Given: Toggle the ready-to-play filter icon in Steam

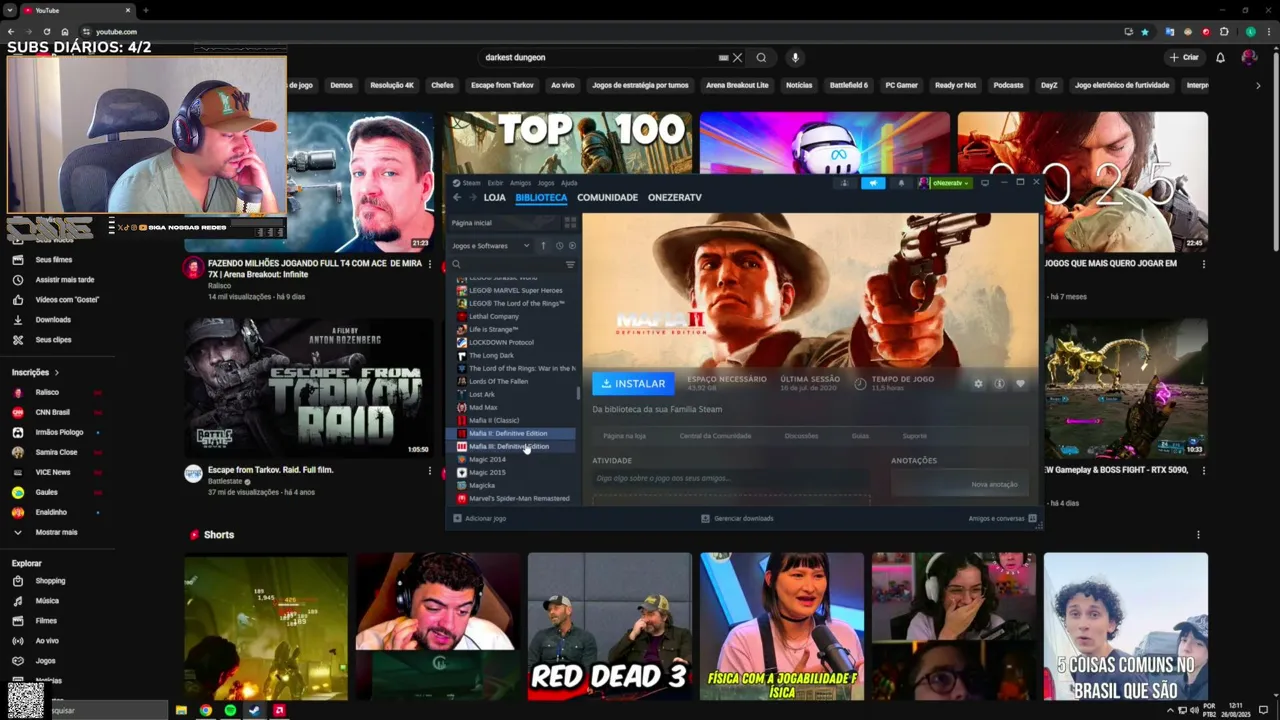Looking at the screenshot, I should click(x=572, y=245).
